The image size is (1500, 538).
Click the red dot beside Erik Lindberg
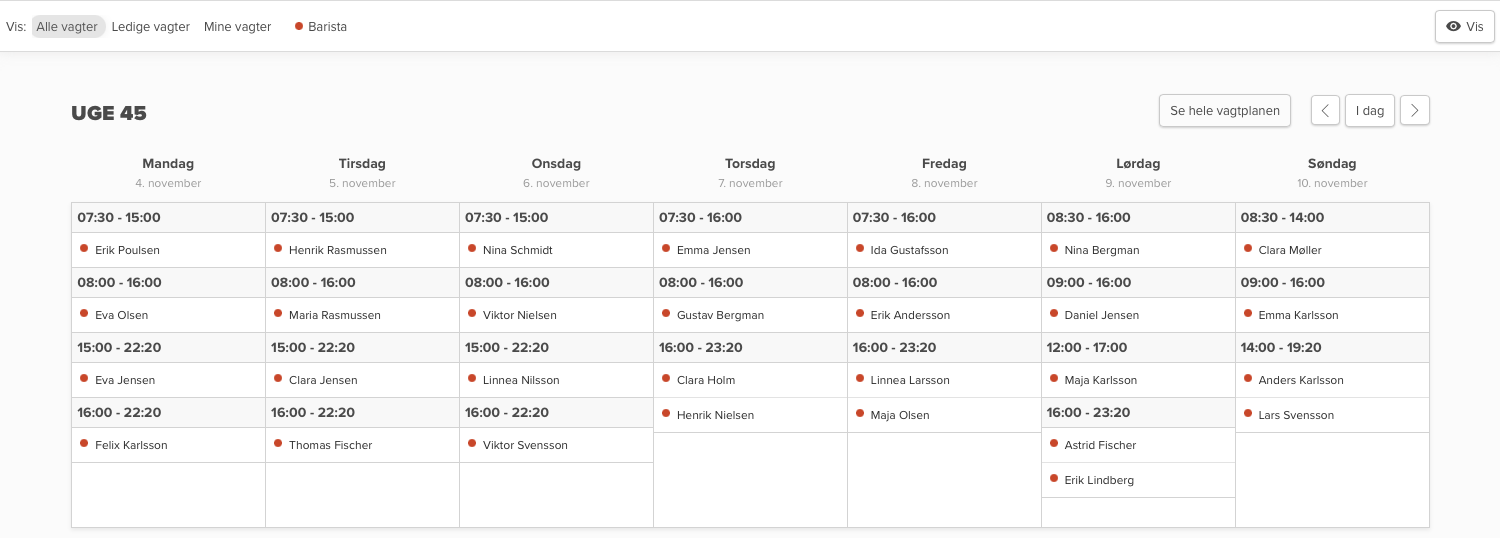(x=1054, y=479)
